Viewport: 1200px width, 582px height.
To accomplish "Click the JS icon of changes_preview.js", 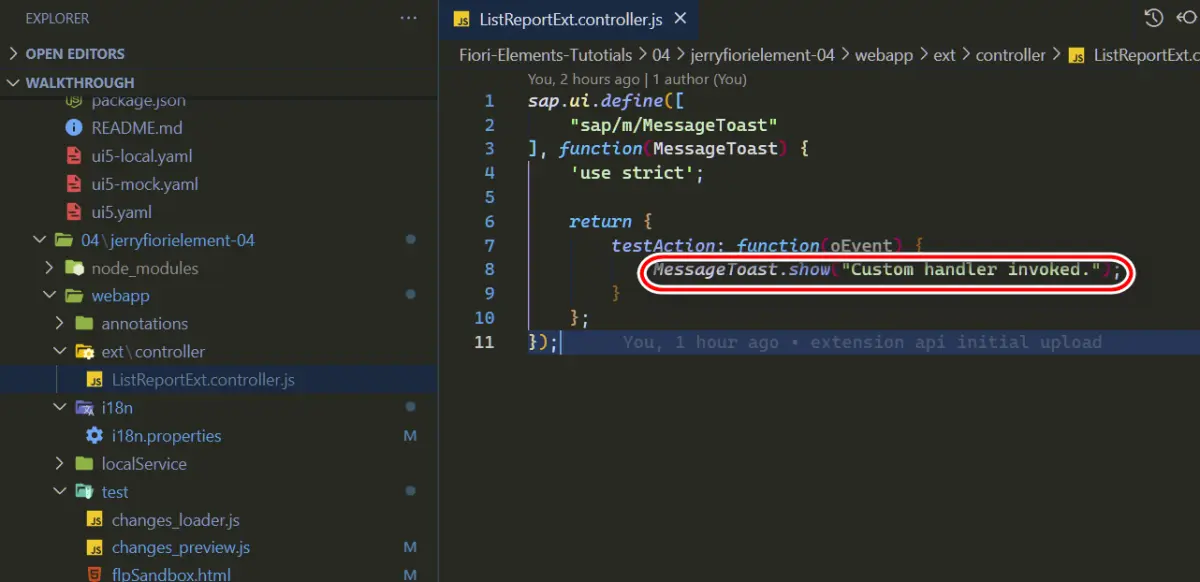I will point(94,548).
